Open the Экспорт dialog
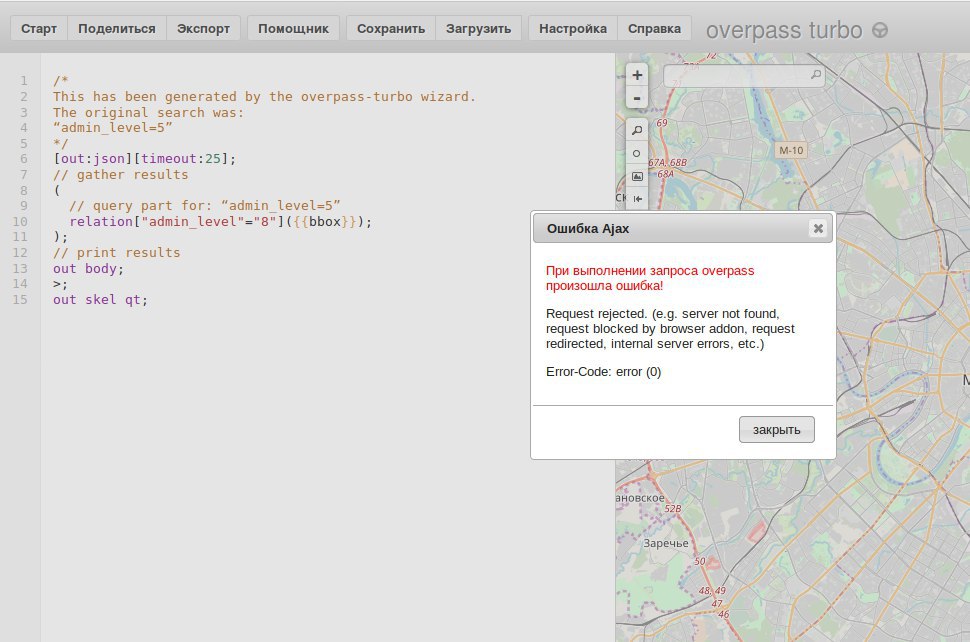 204,28
